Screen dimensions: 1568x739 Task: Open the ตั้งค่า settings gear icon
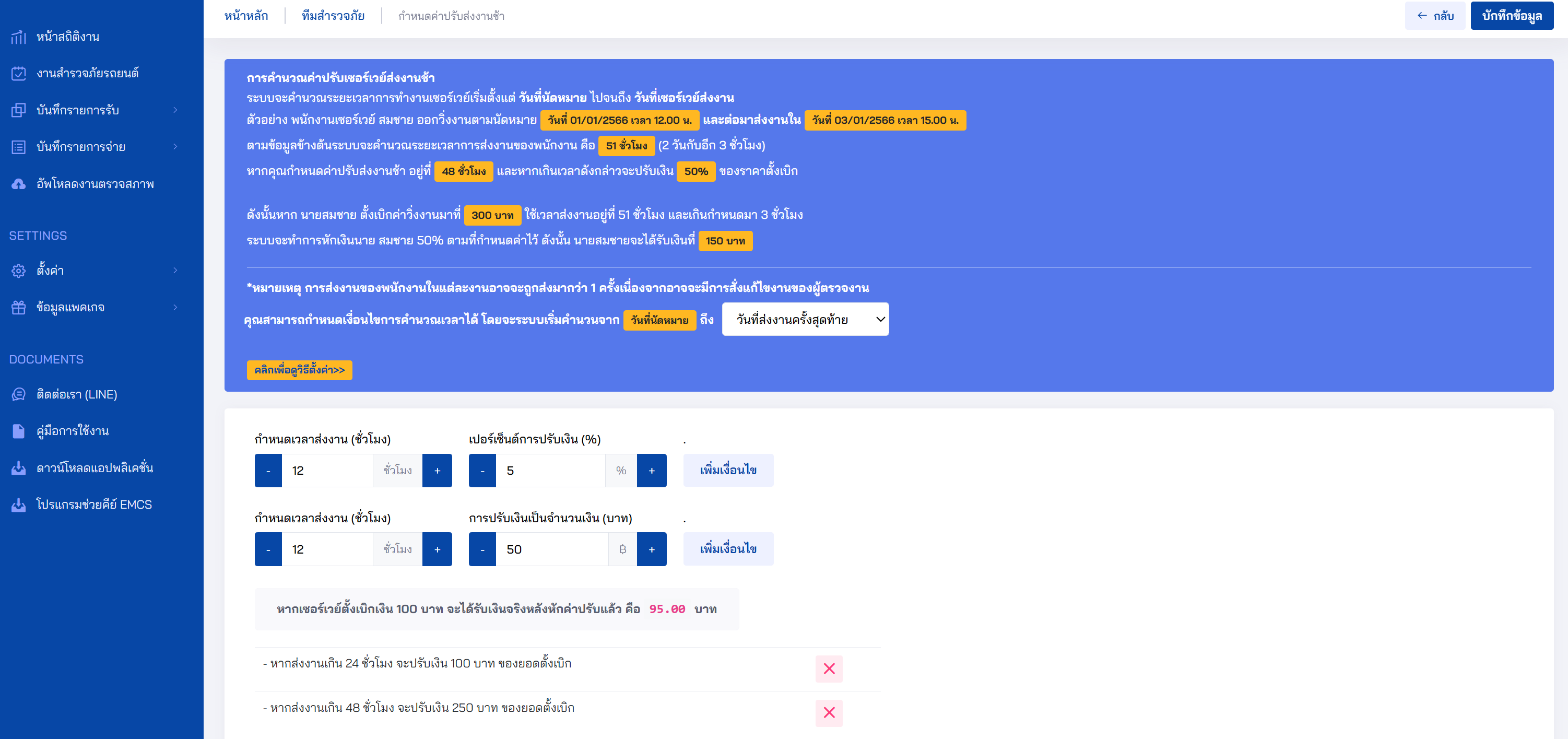coord(18,271)
